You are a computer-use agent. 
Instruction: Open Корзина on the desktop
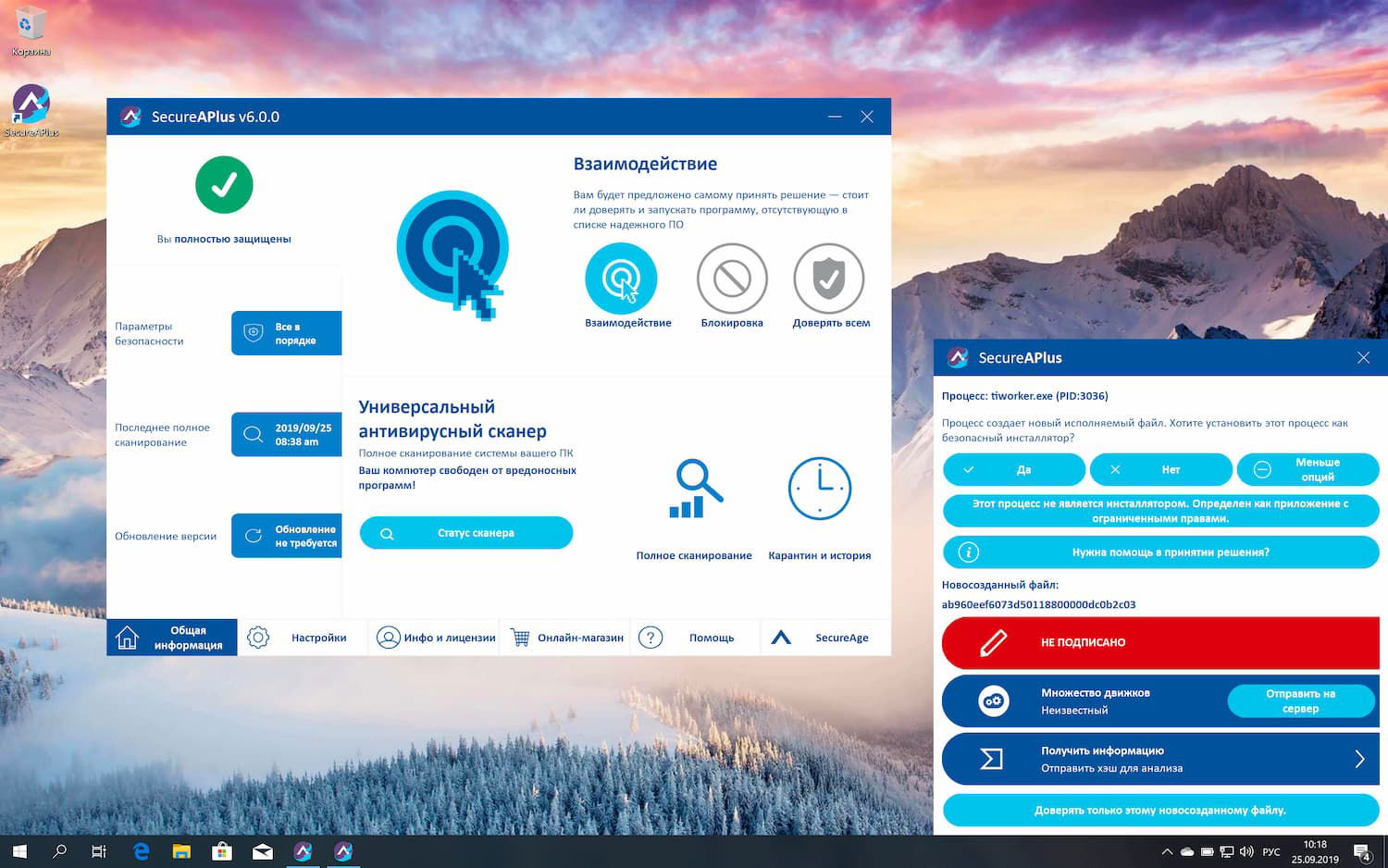point(31,23)
